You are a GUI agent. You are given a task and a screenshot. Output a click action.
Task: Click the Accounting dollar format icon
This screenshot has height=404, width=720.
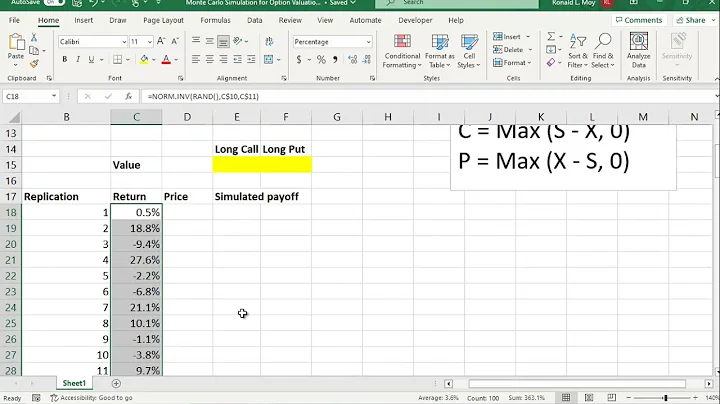pyautogui.click(x=299, y=60)
